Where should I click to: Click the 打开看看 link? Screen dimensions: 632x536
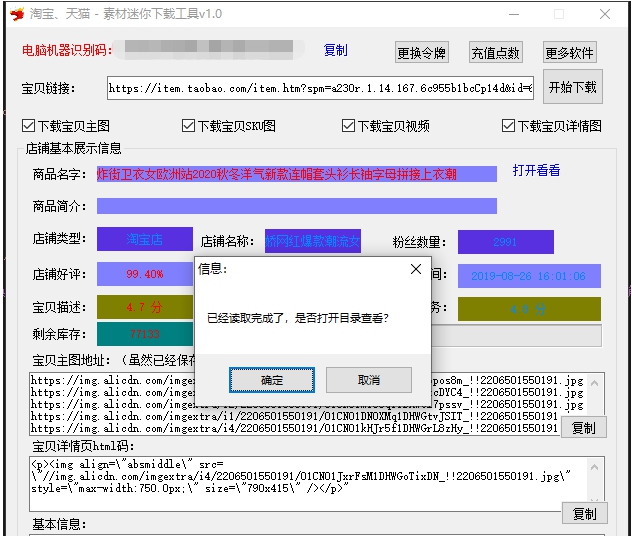pyautogui.click(x=536, y=171)
